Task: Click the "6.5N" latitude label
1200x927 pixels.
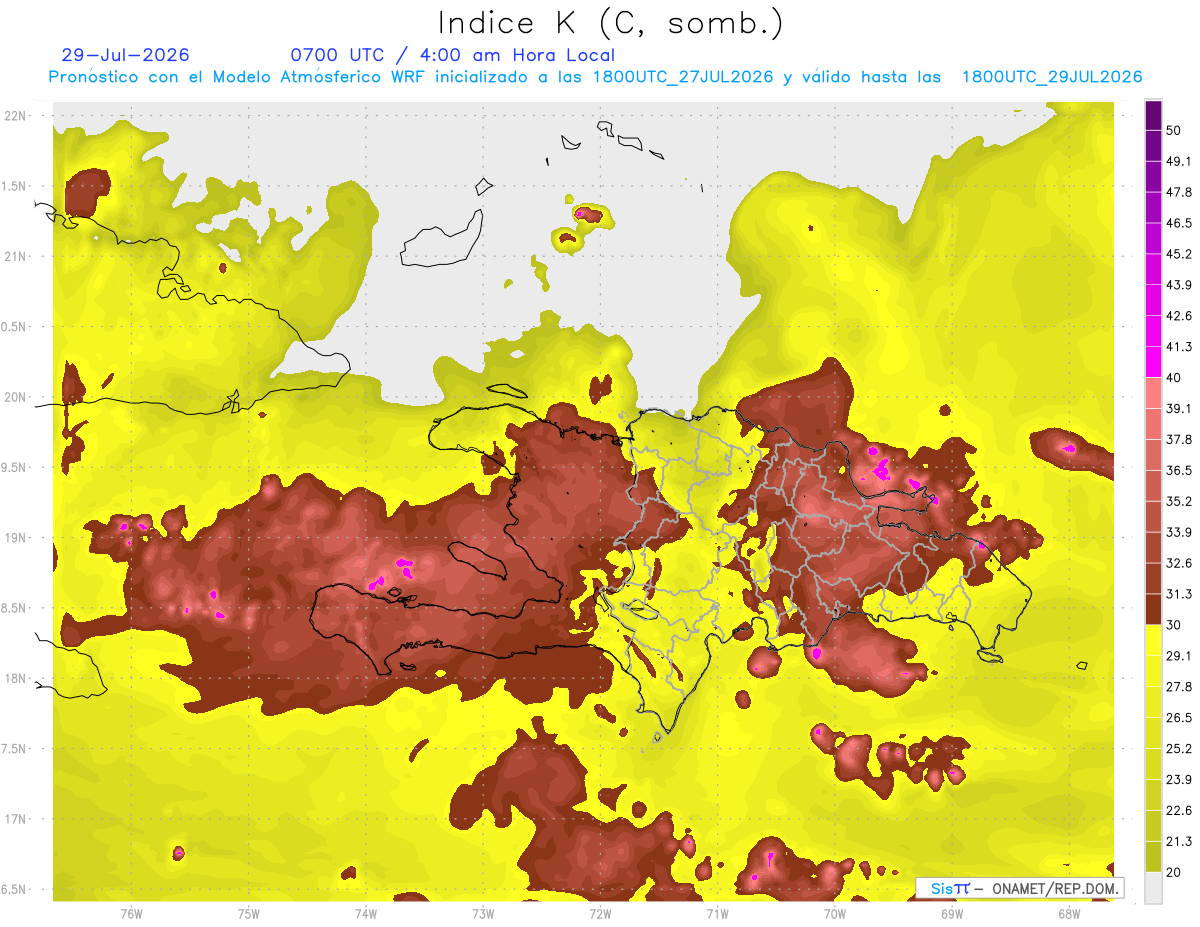Action: pyautogui.click(x=14, y=890)
